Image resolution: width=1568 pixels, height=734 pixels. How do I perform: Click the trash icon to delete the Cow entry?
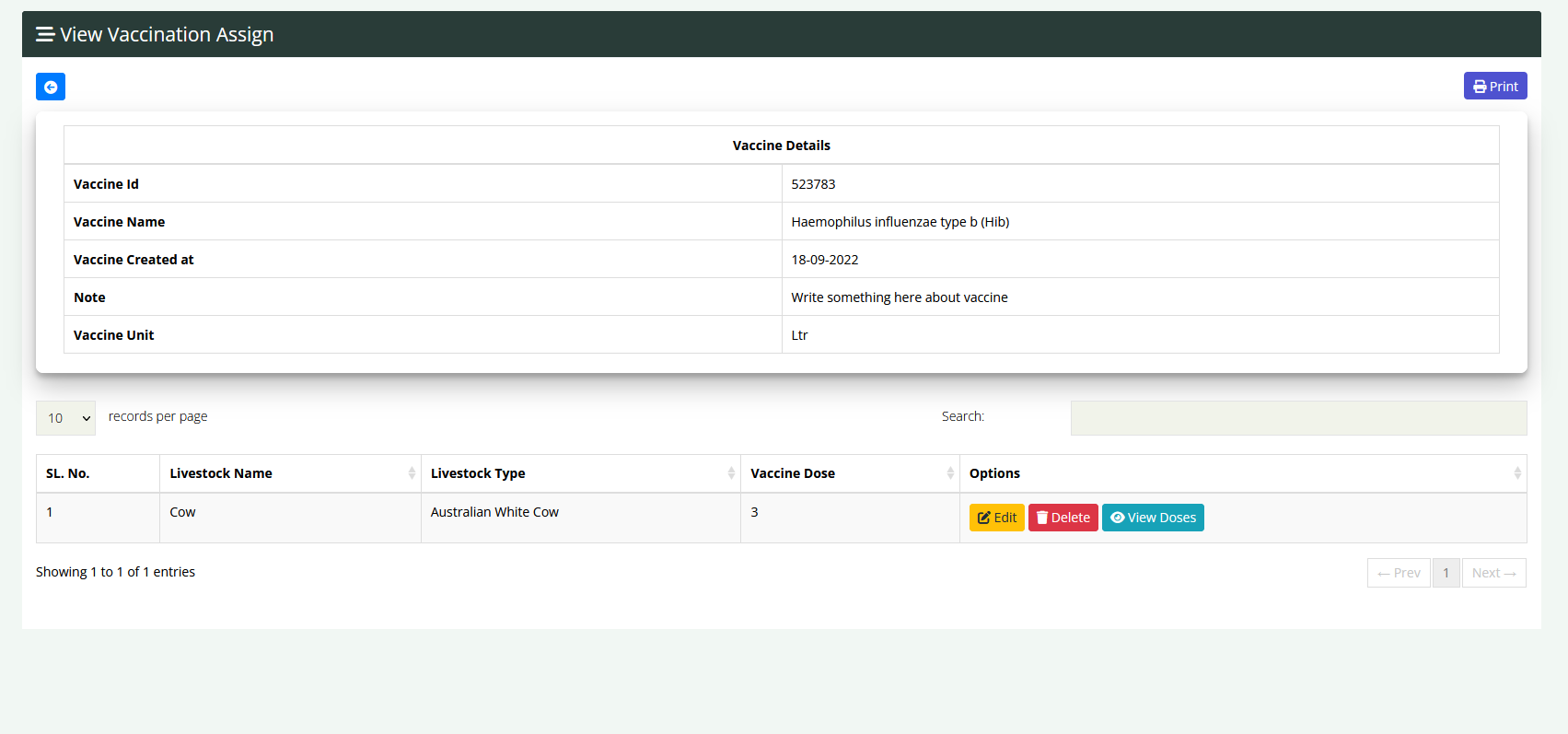pyautogui.click(x=1042, y=518)
